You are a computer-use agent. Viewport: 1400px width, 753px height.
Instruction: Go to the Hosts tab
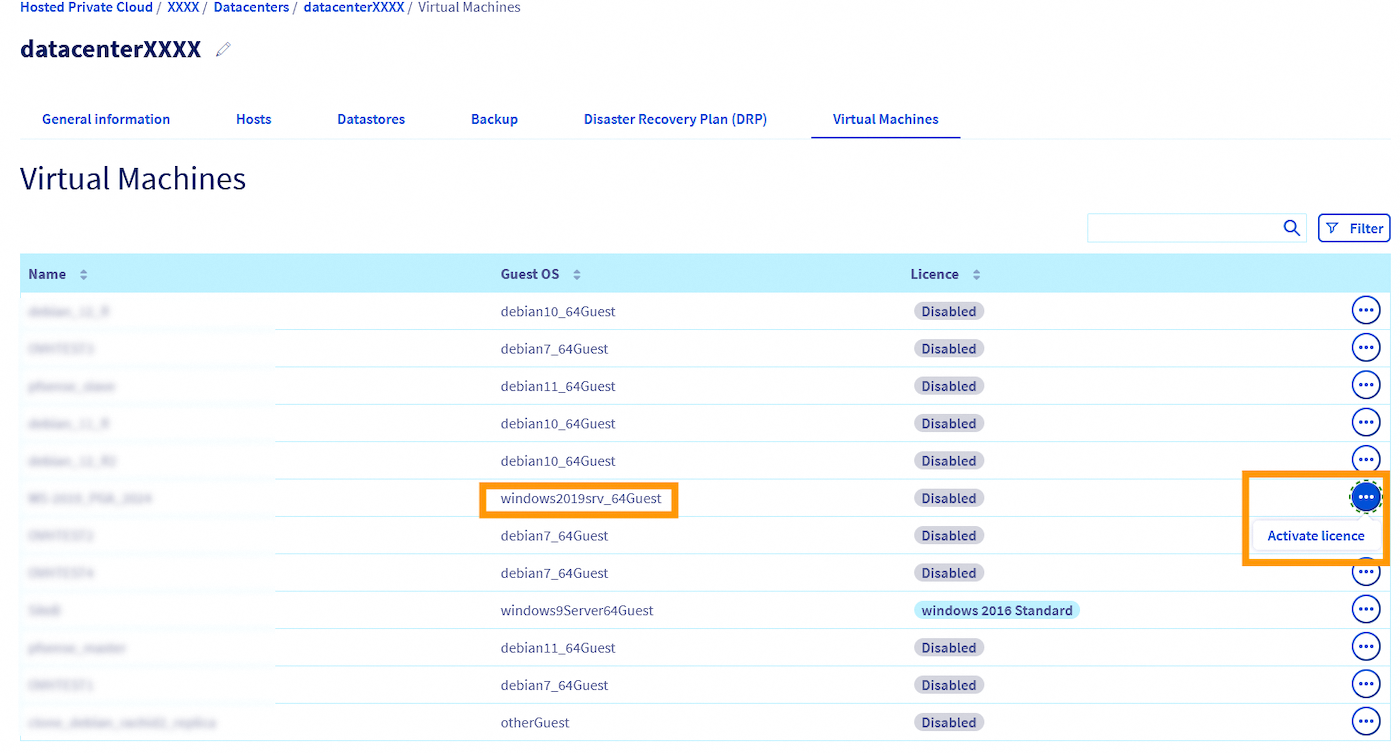coord(253,119)
